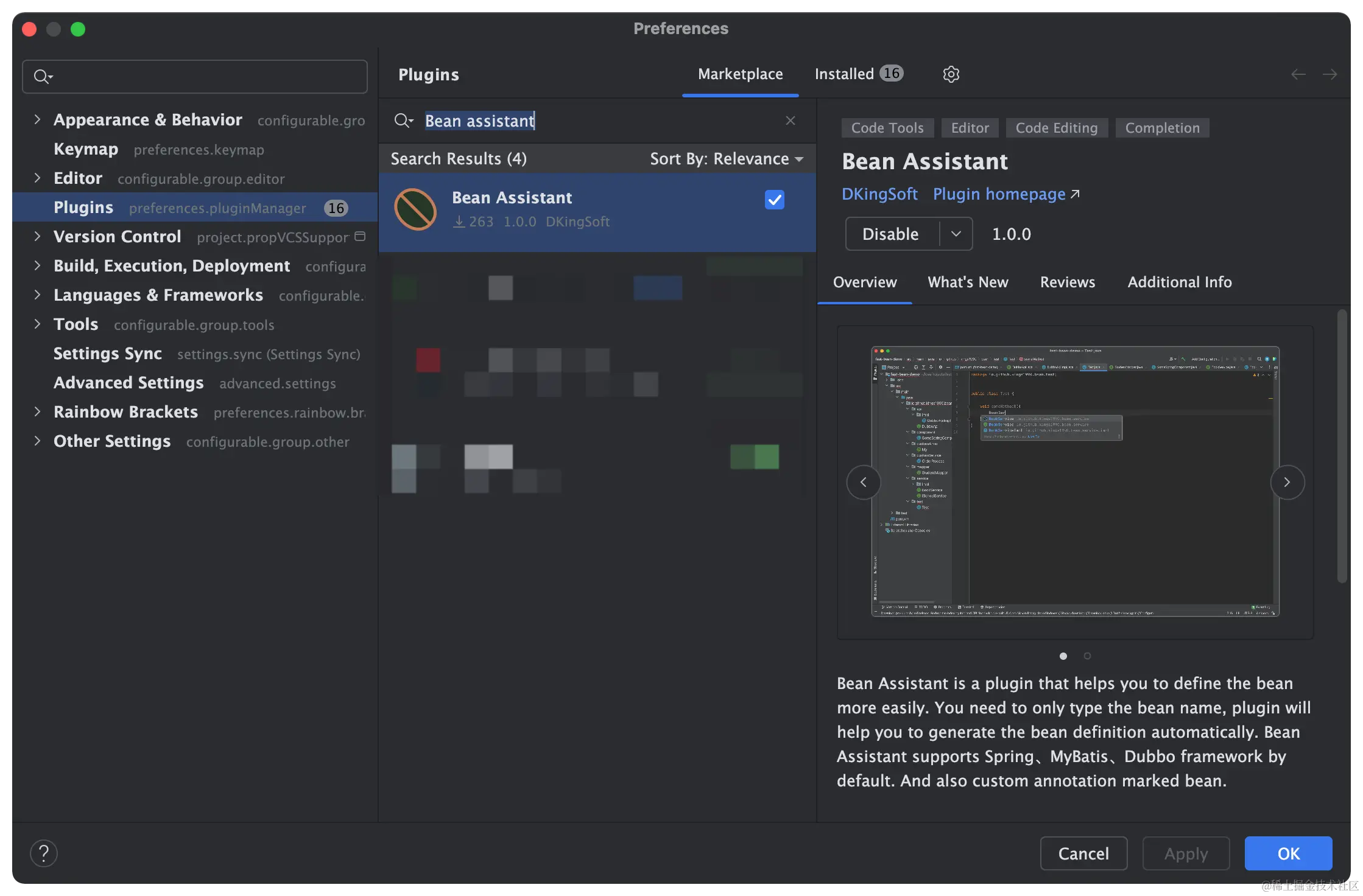
Task: Show previous plugin screenshot arrow
Action: click(864, 482)
